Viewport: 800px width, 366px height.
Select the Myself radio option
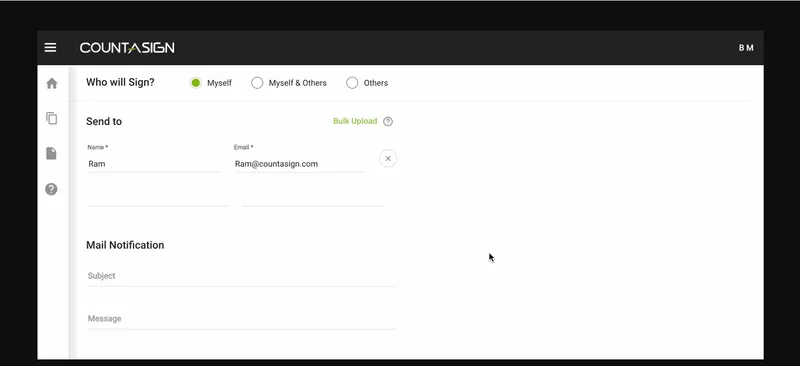[196, 83]
